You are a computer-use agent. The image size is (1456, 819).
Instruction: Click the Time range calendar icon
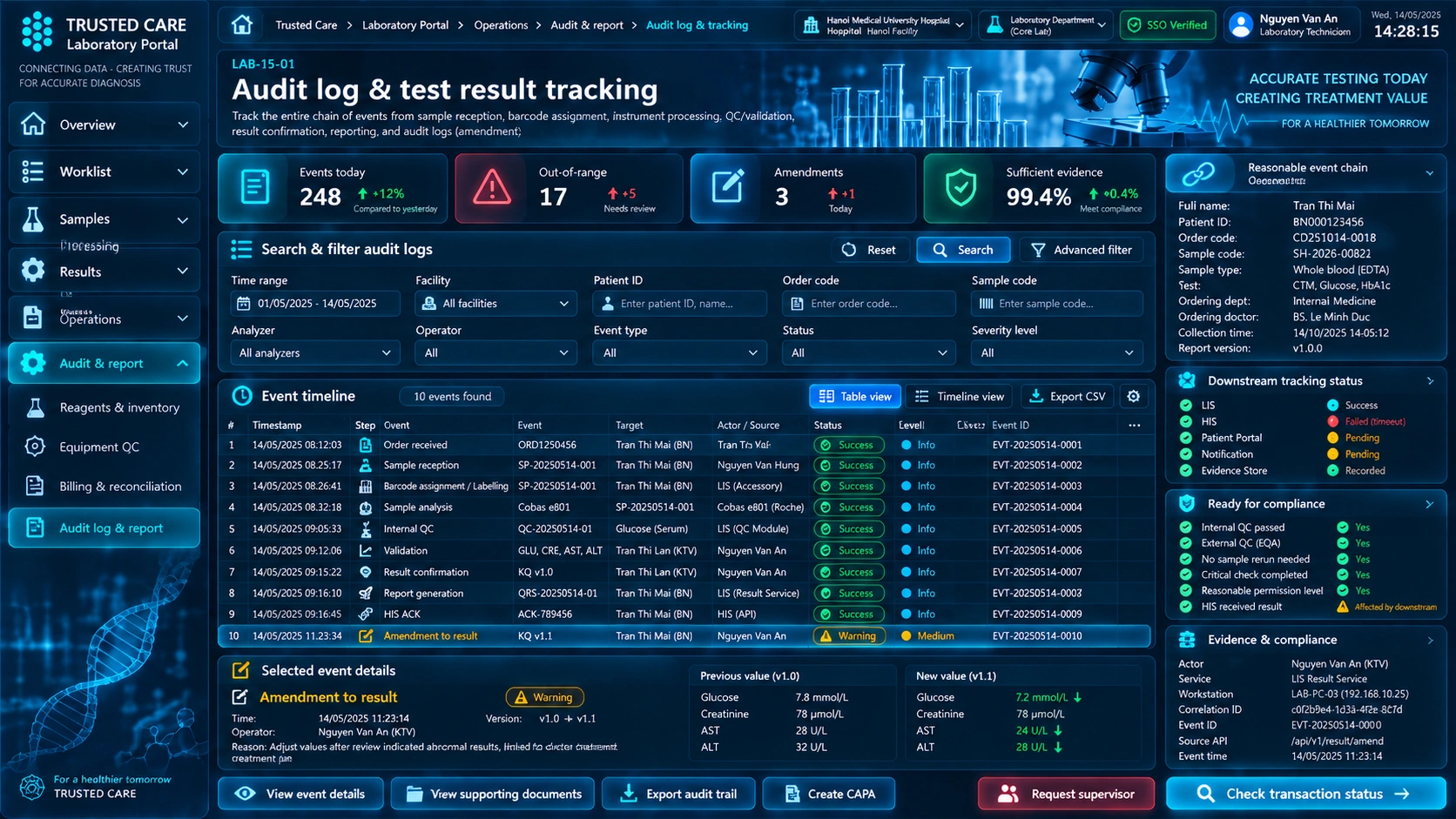(x=244, y=304)
